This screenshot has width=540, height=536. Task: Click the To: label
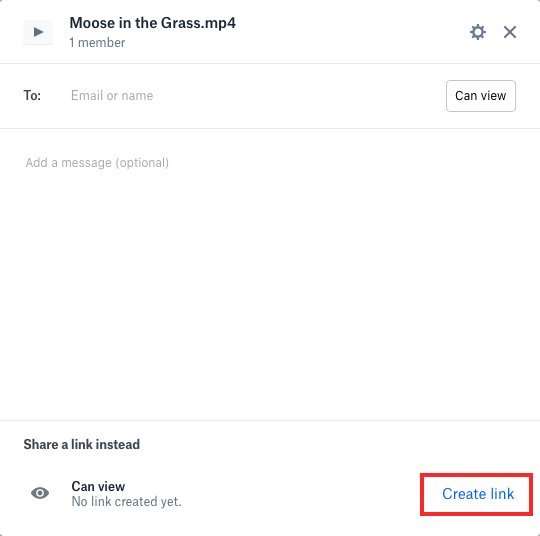pyautogui.click(x=32, y=95)
